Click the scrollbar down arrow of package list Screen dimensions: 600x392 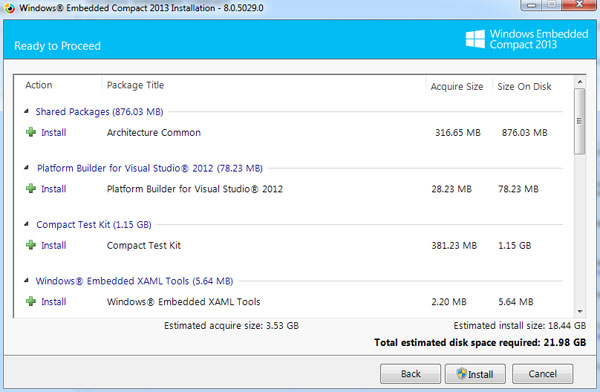(580, 311)
